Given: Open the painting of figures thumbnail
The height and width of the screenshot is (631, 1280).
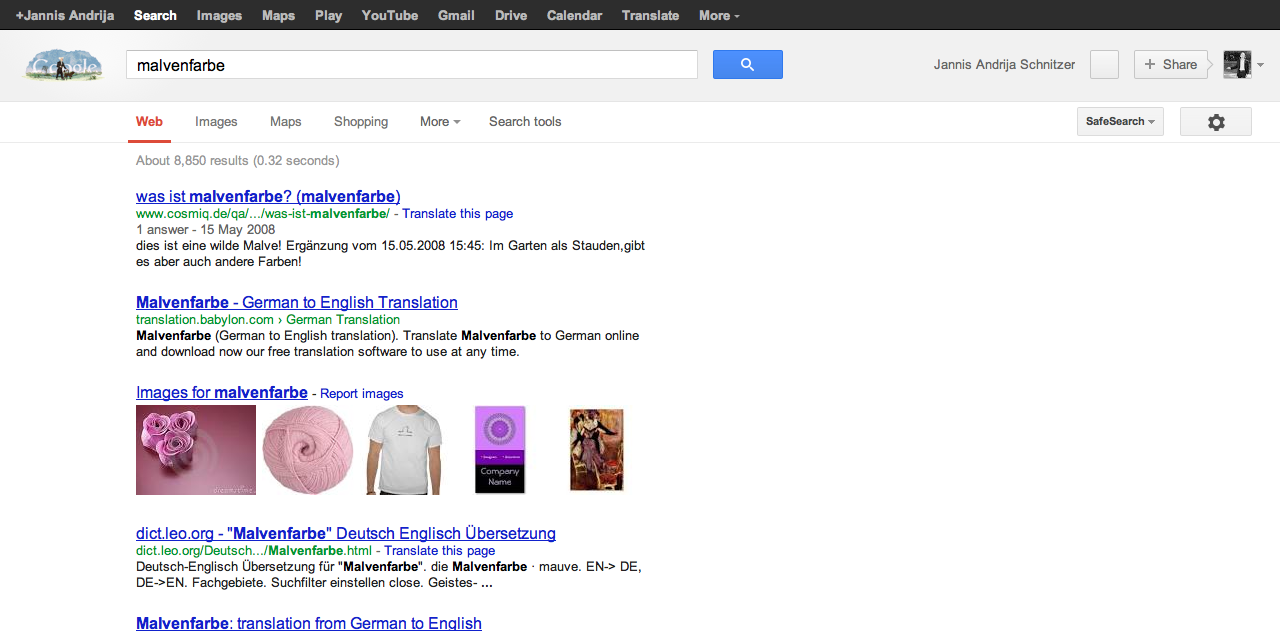Looking at the screenshot, I should pos(597,450).
